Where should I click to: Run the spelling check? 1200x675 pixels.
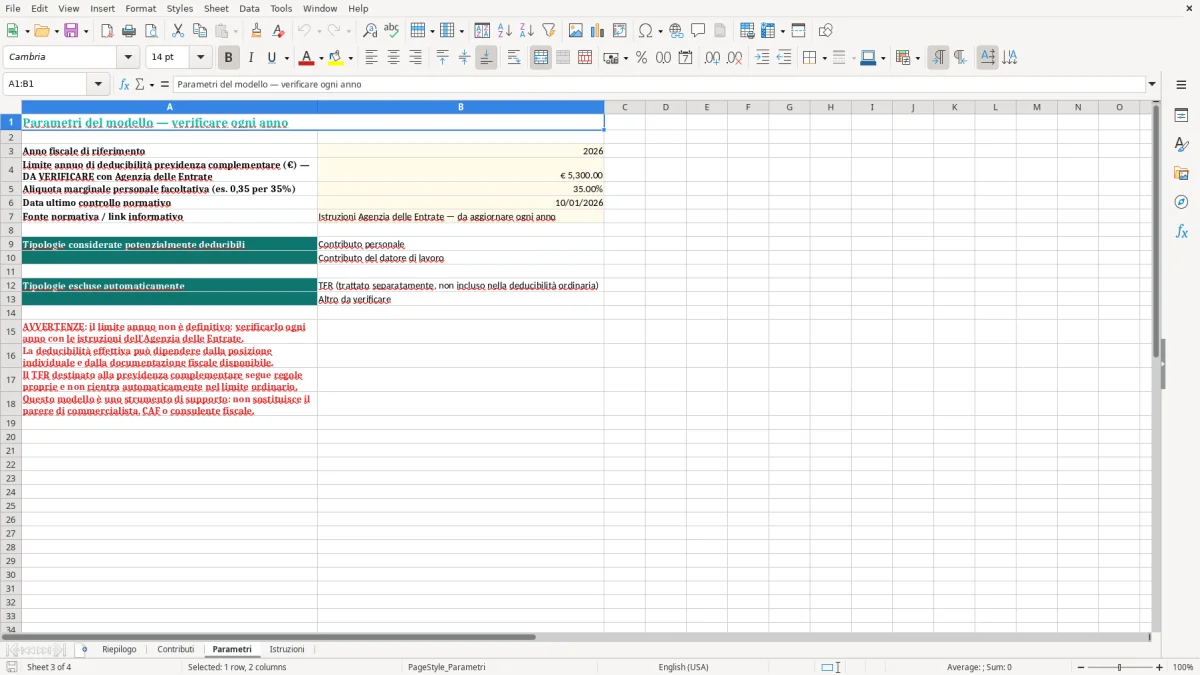coord(392,31)
